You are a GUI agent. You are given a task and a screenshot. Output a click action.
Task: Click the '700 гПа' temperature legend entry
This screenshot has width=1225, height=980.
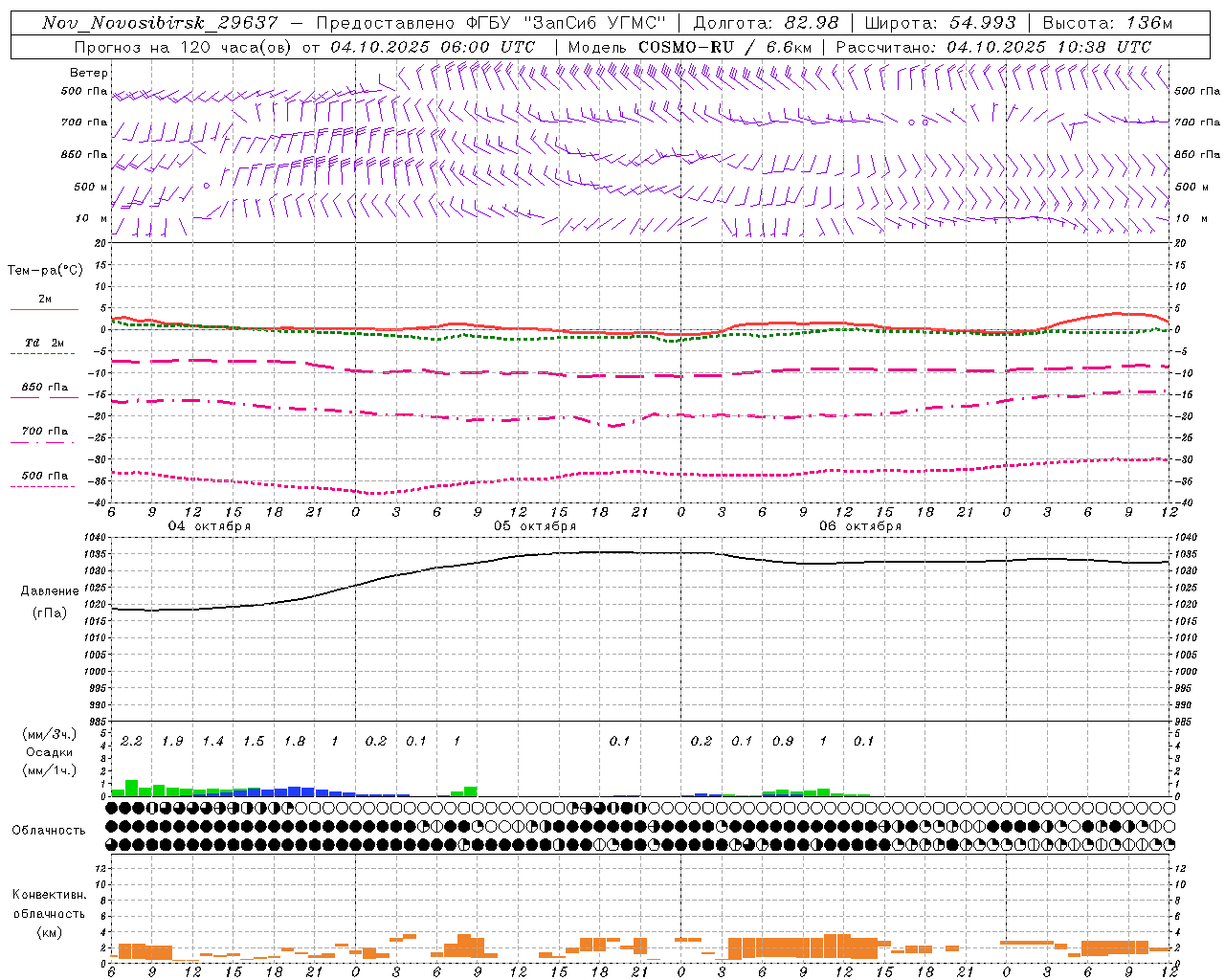pyautogui.click(x=45, y=432)
